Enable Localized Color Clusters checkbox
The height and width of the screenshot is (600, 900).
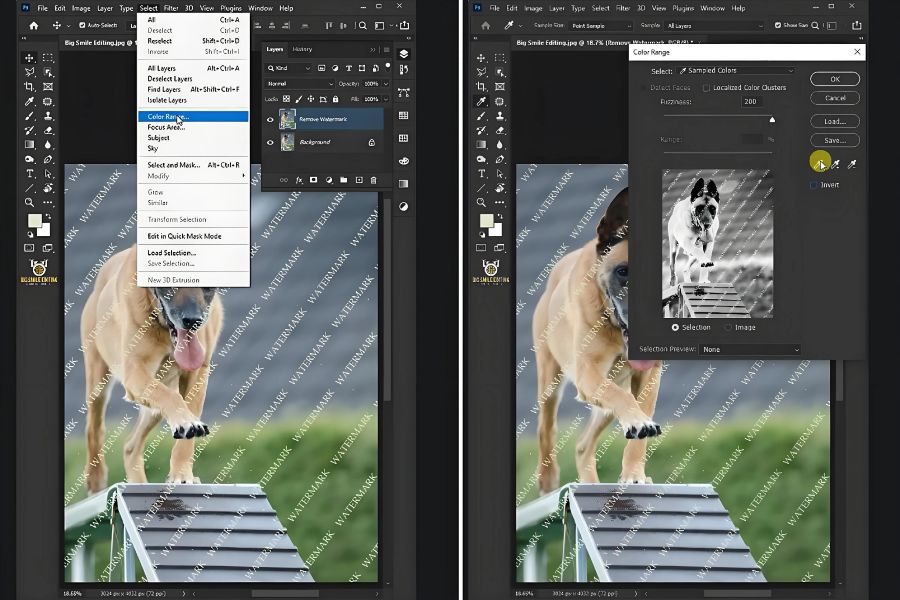pos(707,88)
